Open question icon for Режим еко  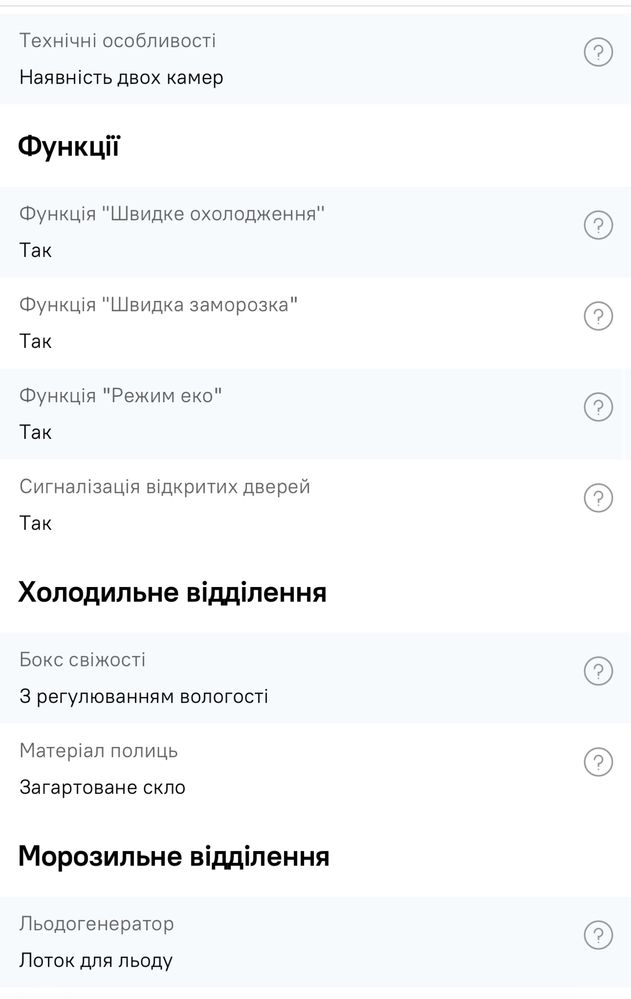[598, 407]
